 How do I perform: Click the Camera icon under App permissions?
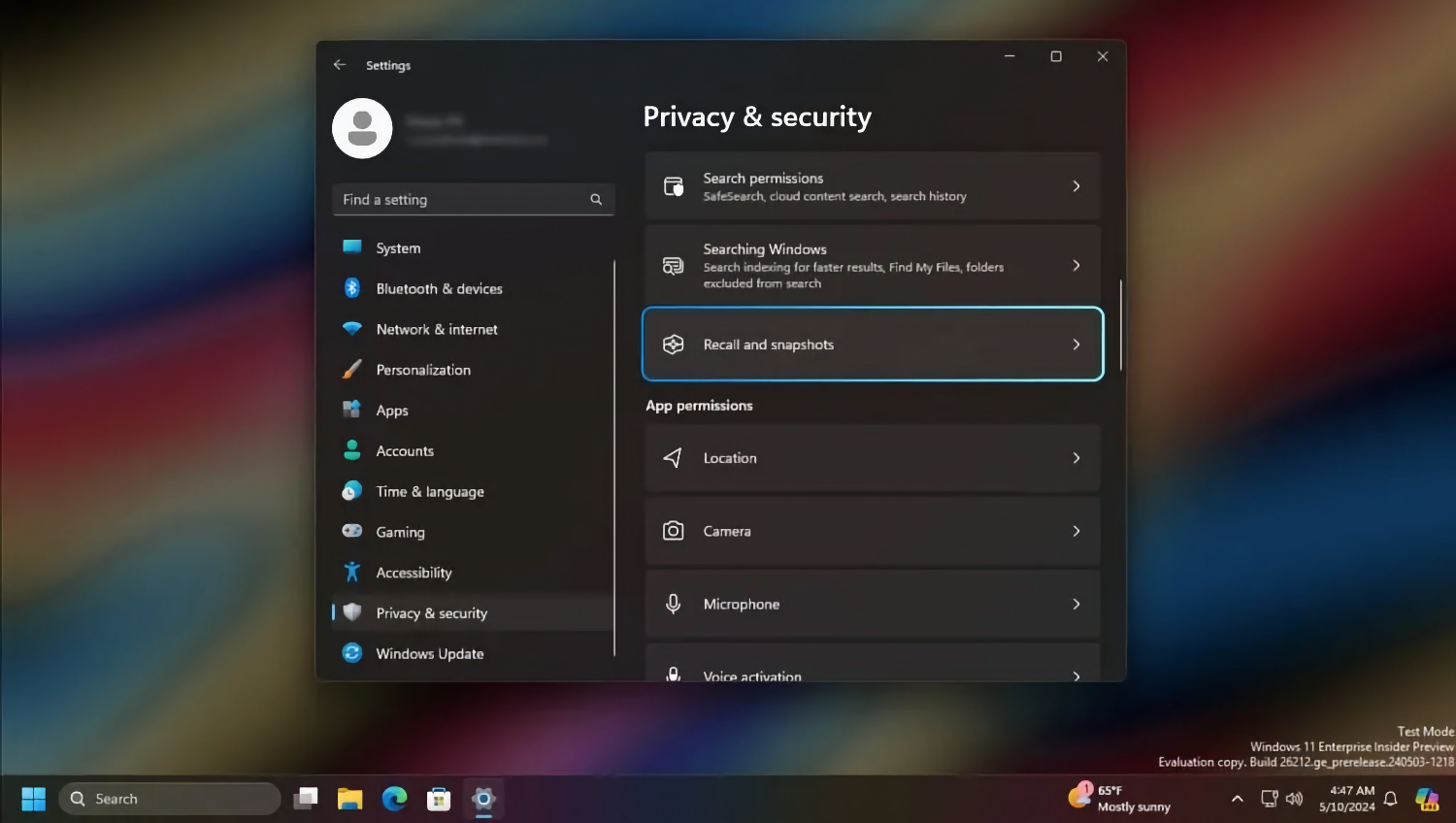click(x=673, y=531)
